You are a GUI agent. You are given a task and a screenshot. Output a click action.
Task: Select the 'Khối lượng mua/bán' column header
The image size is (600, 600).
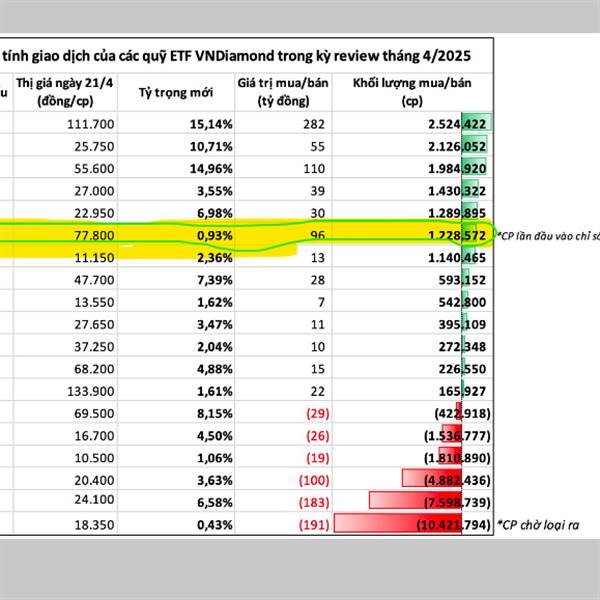click(412, 92)
